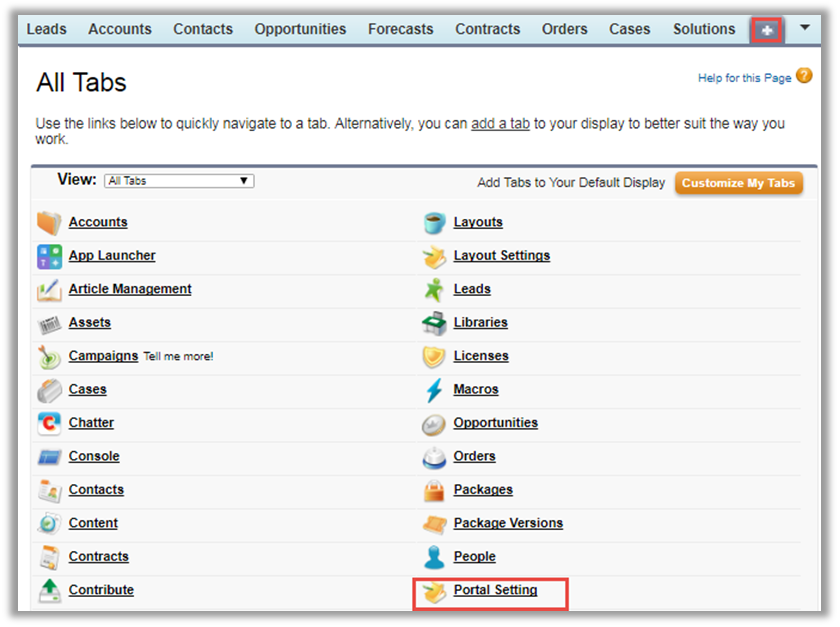Expand the tab bar overflow arrow

805,28
